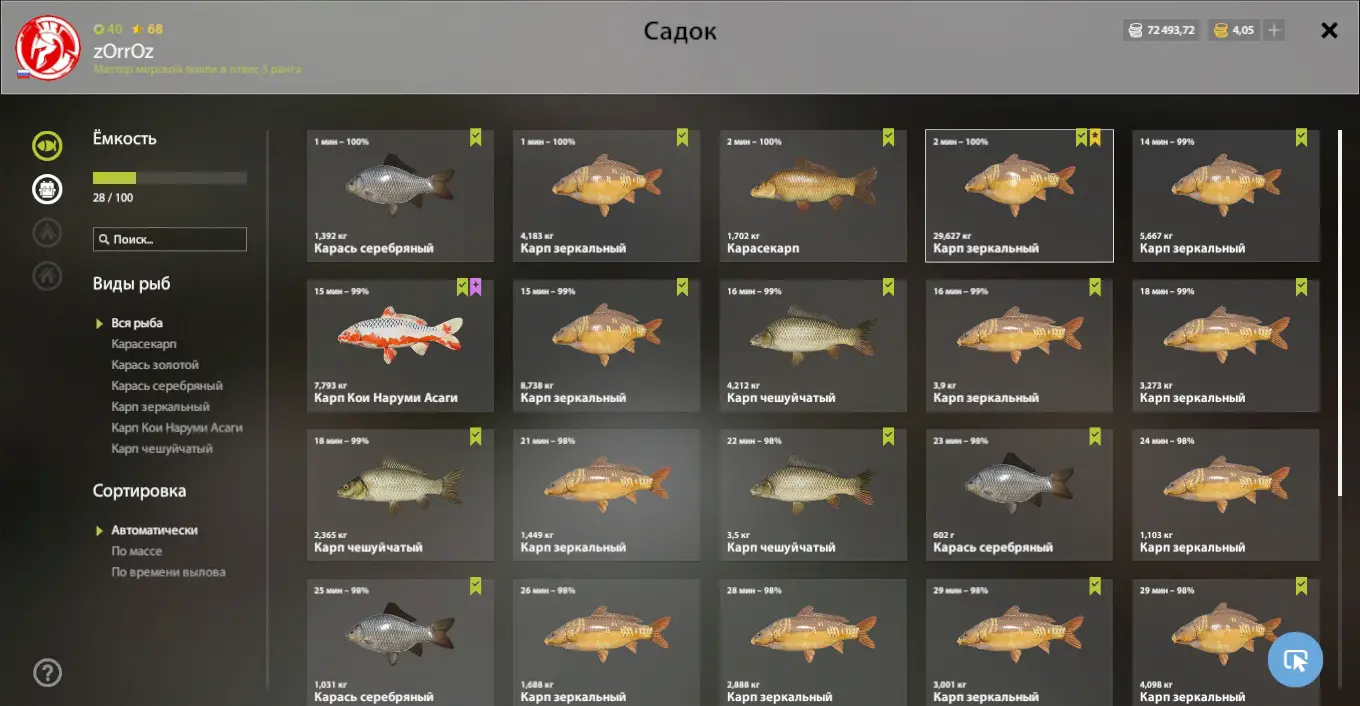Screen dimensions: 1360x706
Task: Open the fish keepnet sidebar icon
Action: (47, 146)
